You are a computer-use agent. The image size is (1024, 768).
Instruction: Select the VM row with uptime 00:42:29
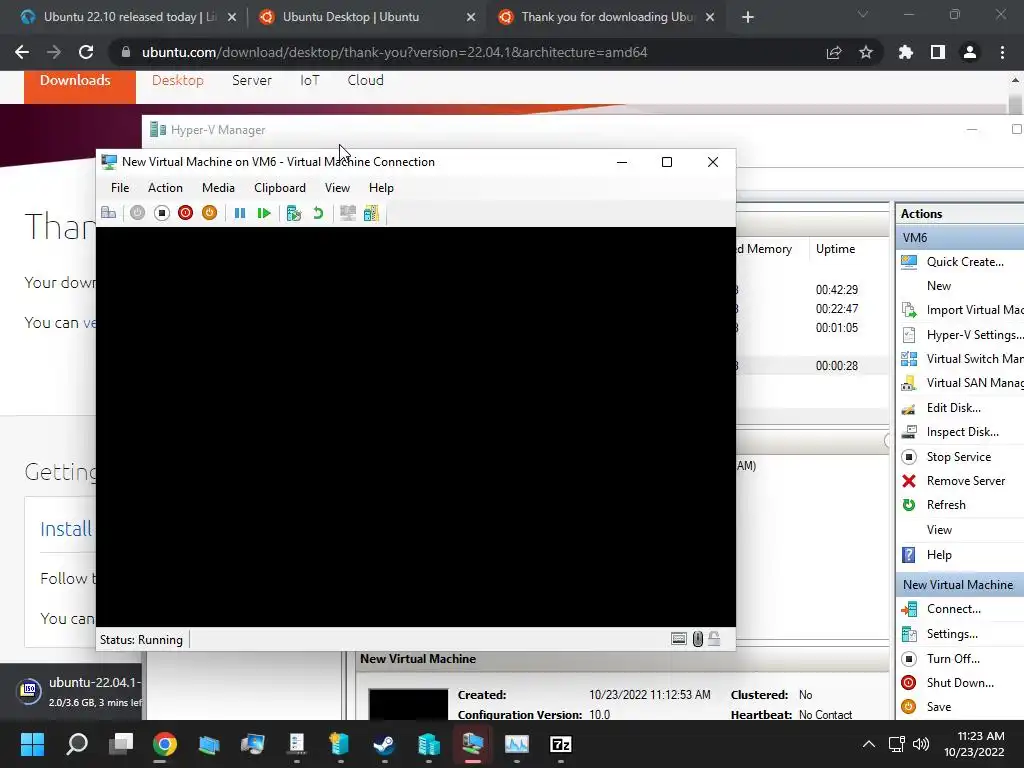point(812,290)
